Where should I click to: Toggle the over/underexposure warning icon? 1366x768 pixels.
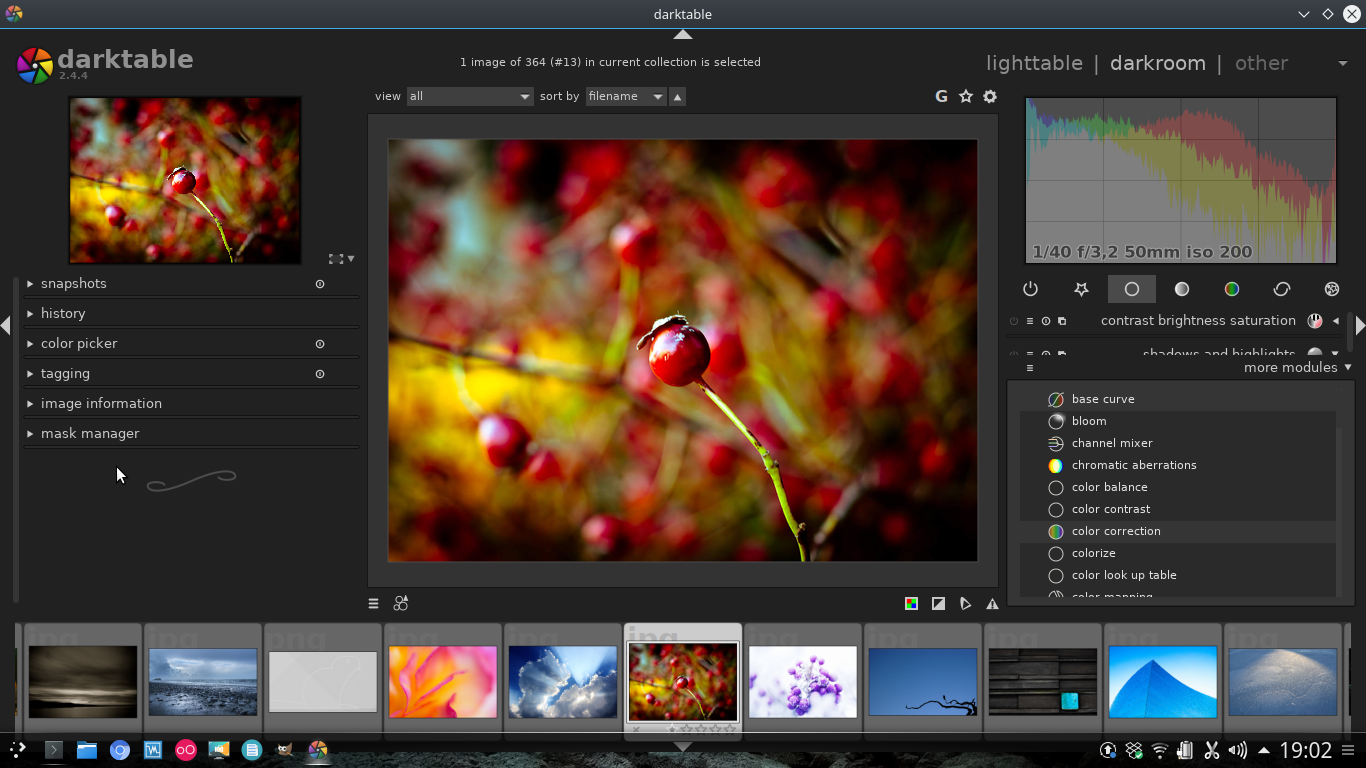coord(937,603)
